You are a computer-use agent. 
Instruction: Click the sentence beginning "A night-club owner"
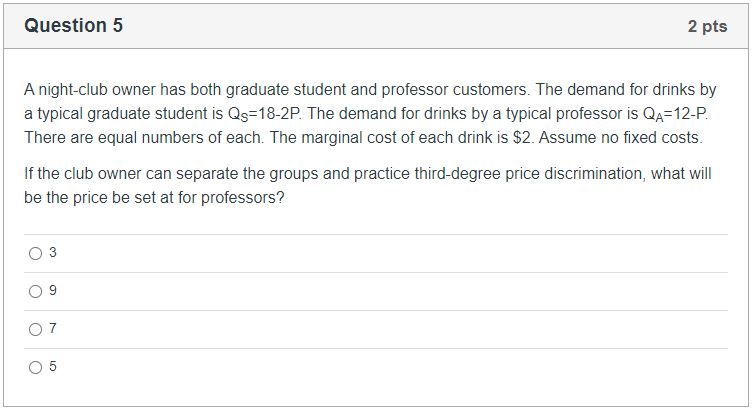tap(277, 90)
